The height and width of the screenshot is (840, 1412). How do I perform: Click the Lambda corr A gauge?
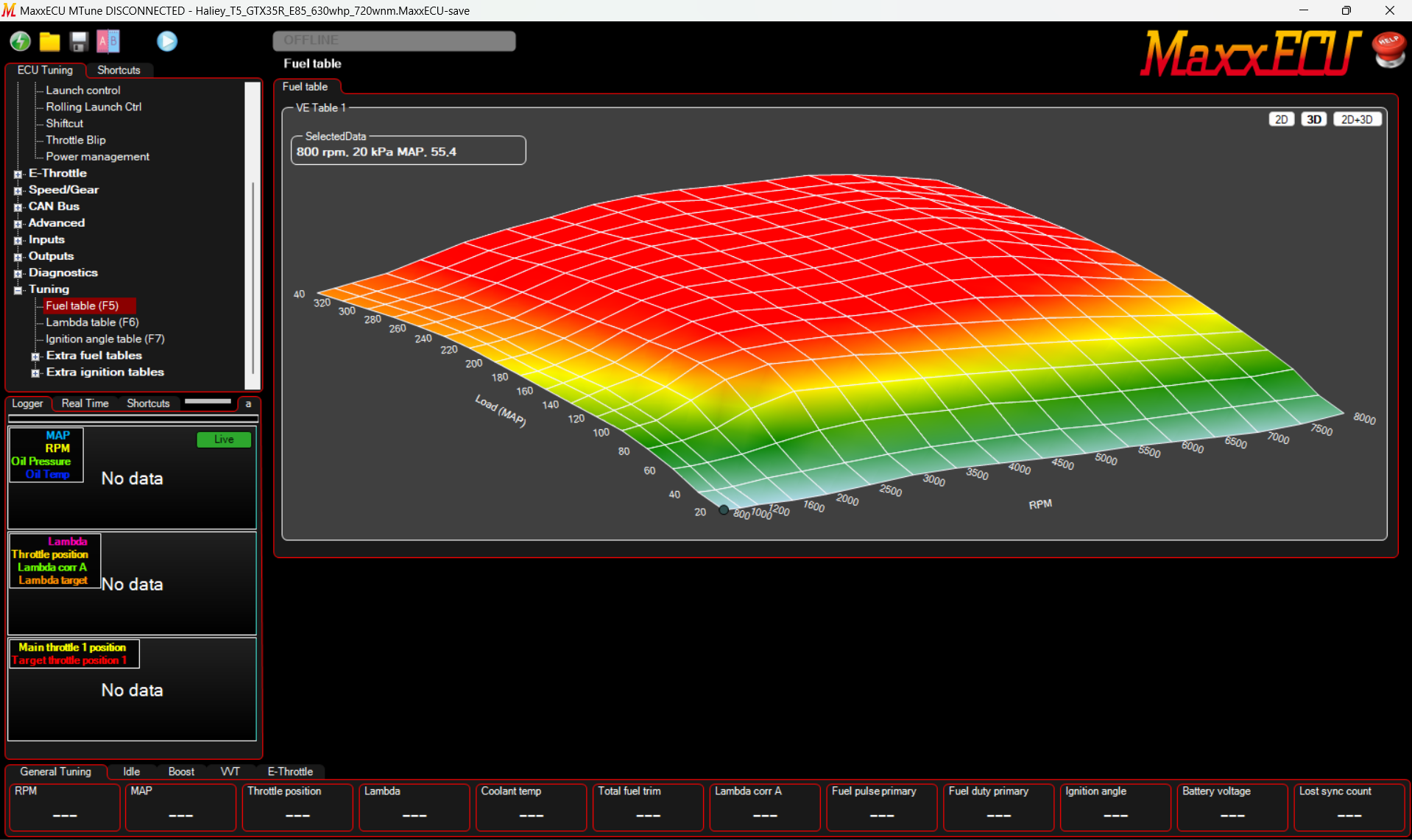[766, 807]
